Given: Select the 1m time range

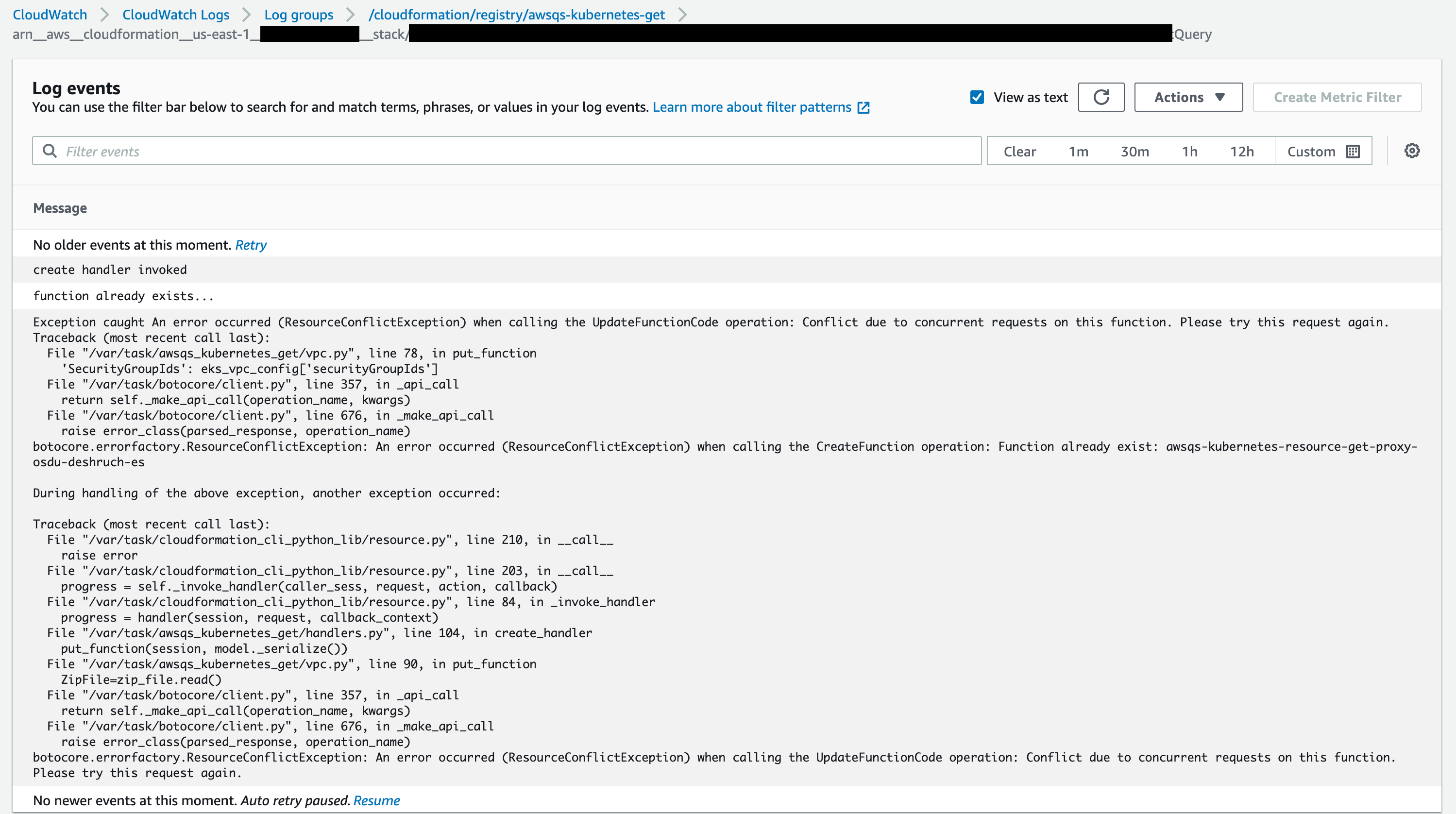Looking at the screenshot, I should pyautogui.click(x=1078, y=152).
